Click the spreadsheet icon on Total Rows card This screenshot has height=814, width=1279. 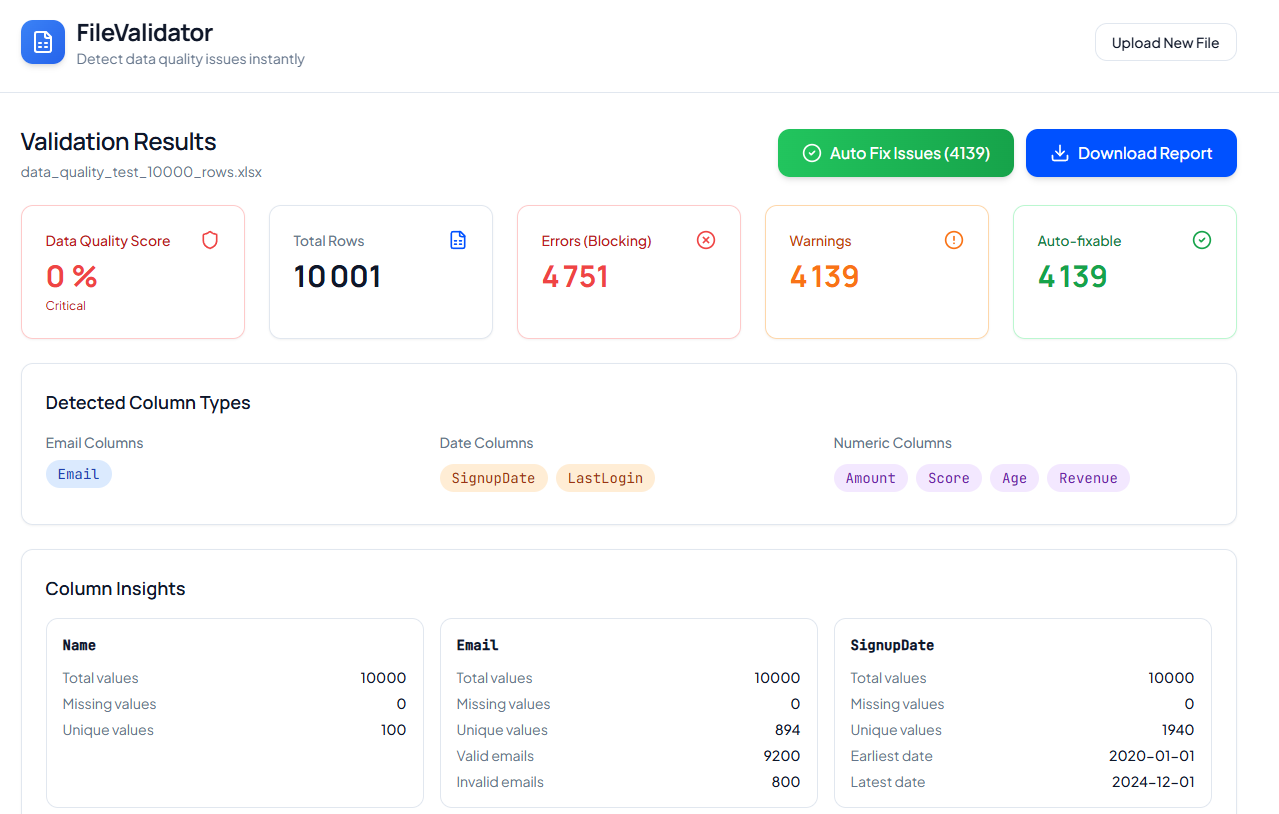tap(457, 240)
